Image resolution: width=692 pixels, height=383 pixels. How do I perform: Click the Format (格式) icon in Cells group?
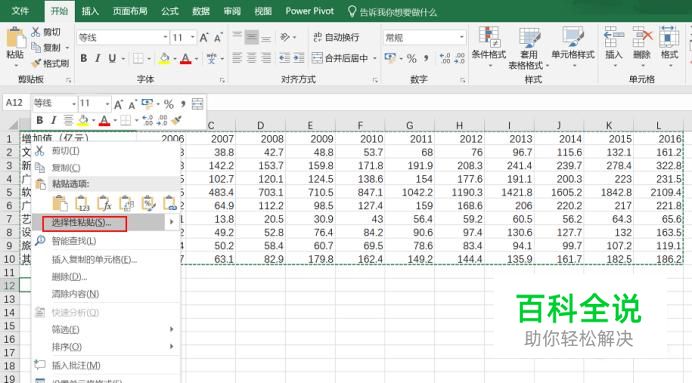(669, 37)
